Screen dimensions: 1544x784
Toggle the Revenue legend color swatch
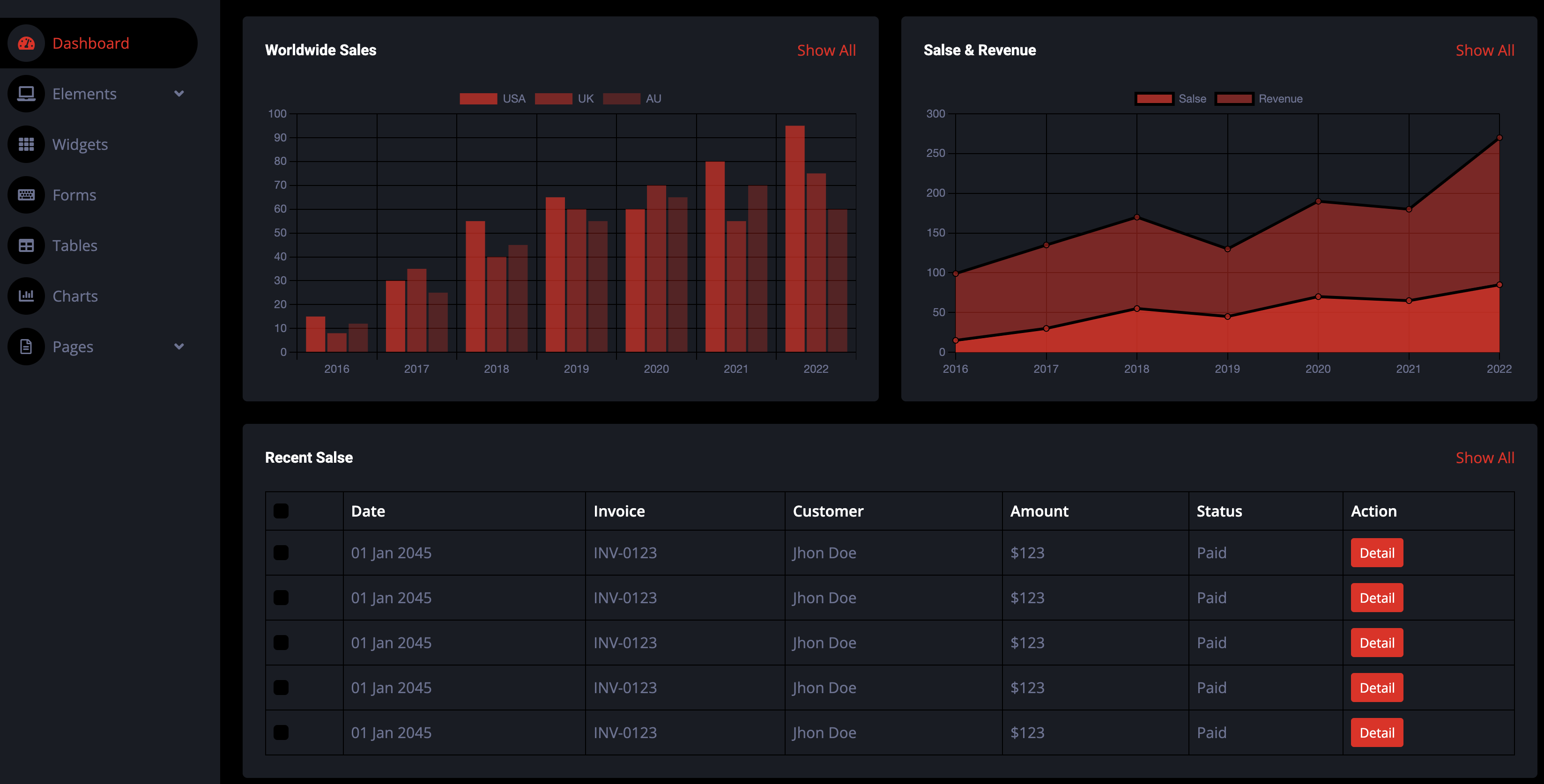[x=1234, y=99]
